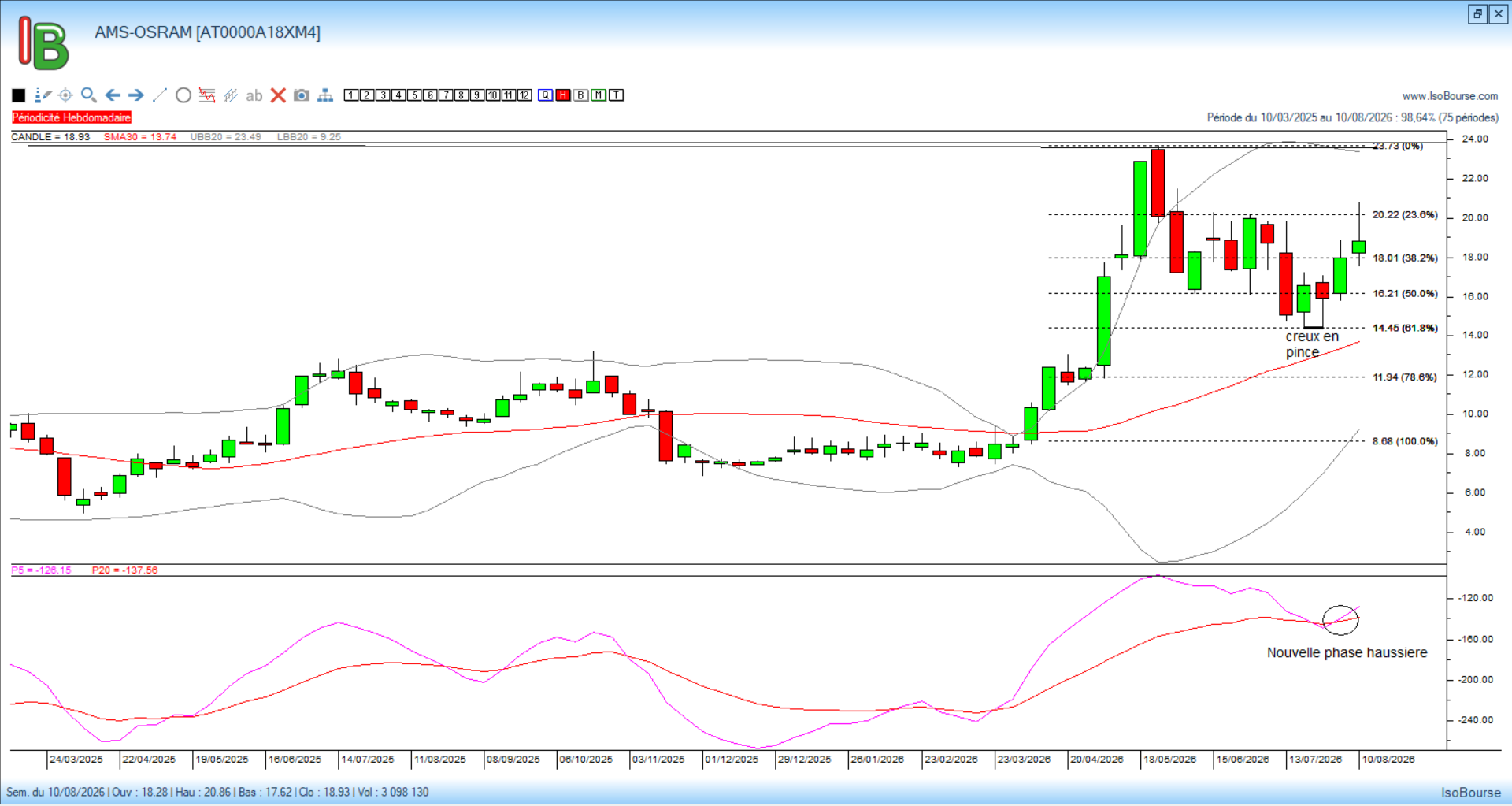Click numbered toolbar button 12

click(524, 95)
